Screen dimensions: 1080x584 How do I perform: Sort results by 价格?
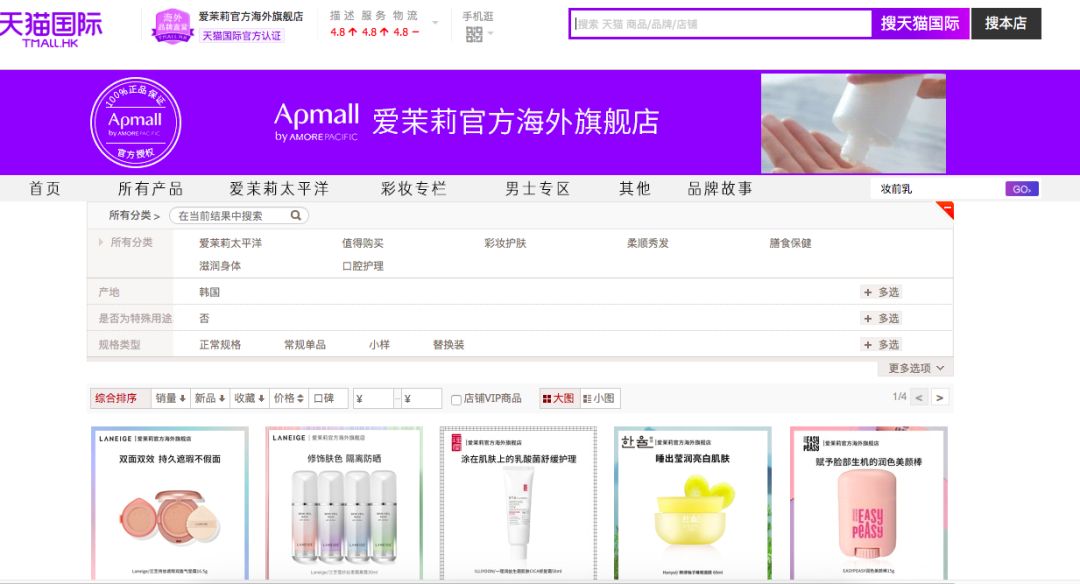289,398
